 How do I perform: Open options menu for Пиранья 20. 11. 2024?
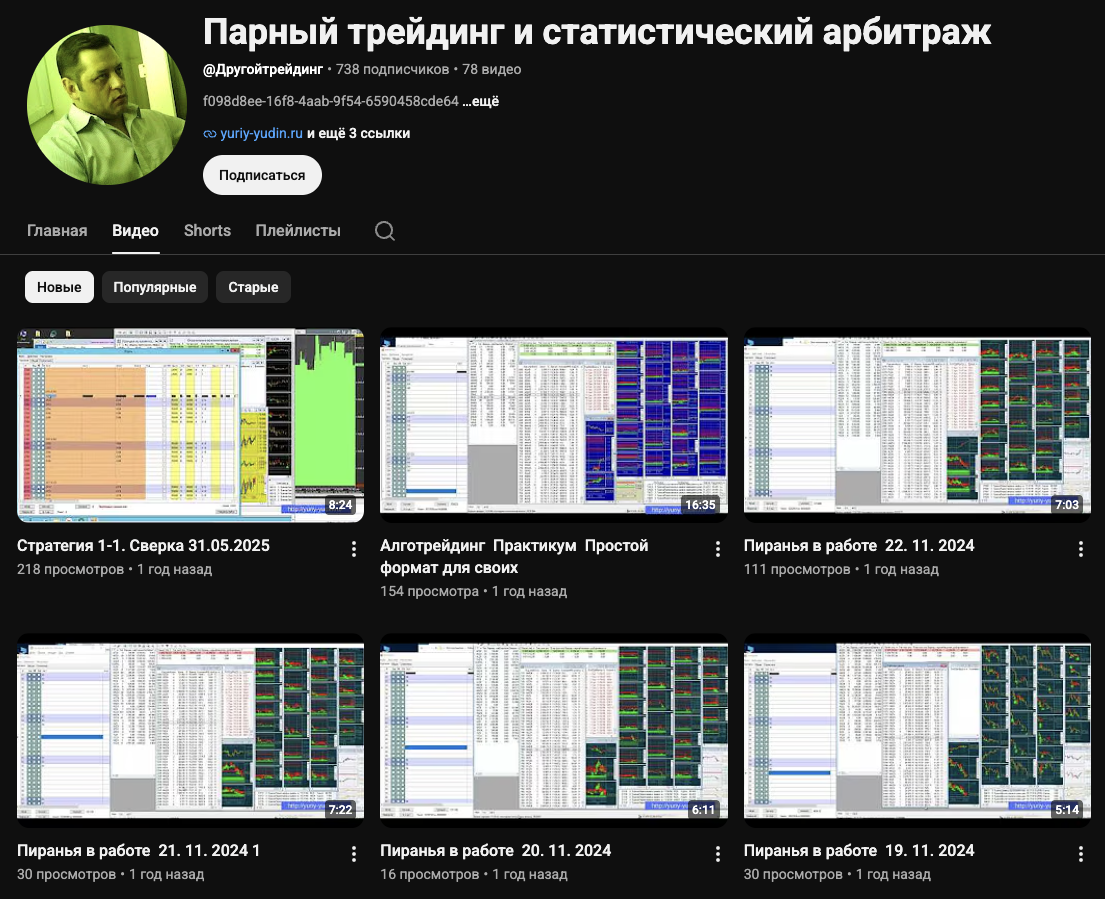pos(717,854)
